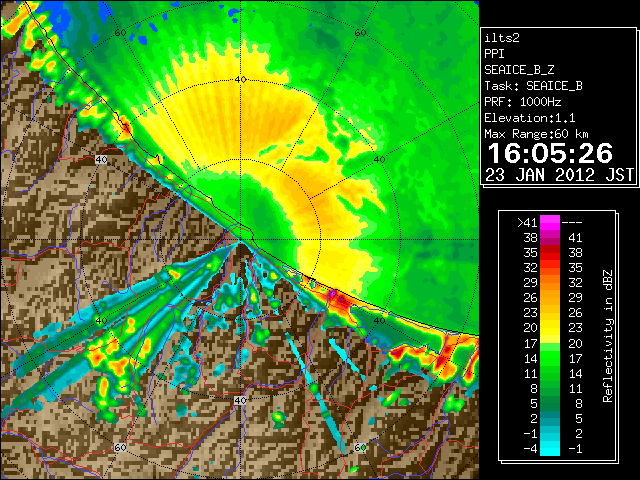
Task: Click the radar origin where the crosshairs meet
Action: 240,240
